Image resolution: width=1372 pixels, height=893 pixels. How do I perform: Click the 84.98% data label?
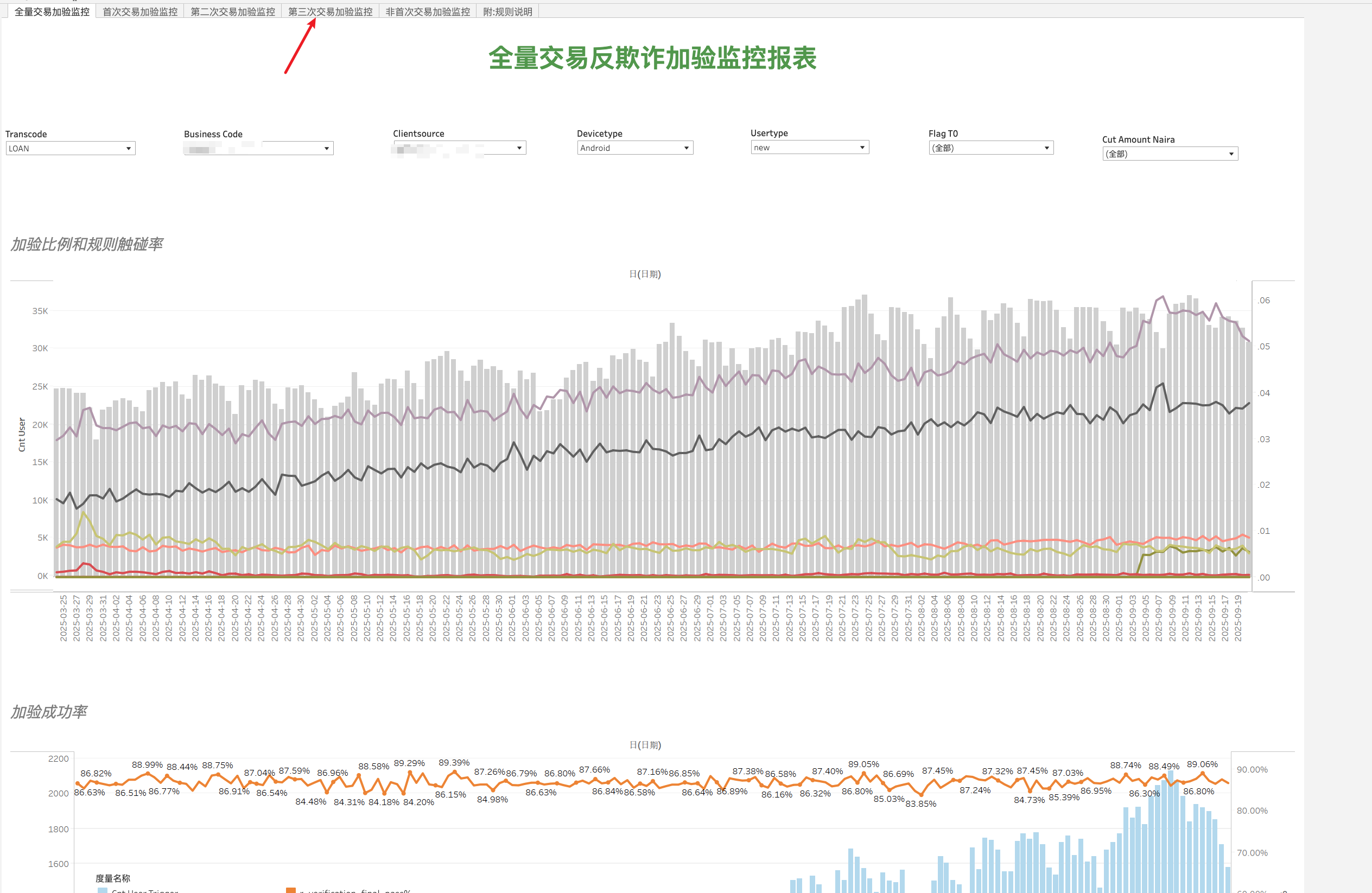492,800
